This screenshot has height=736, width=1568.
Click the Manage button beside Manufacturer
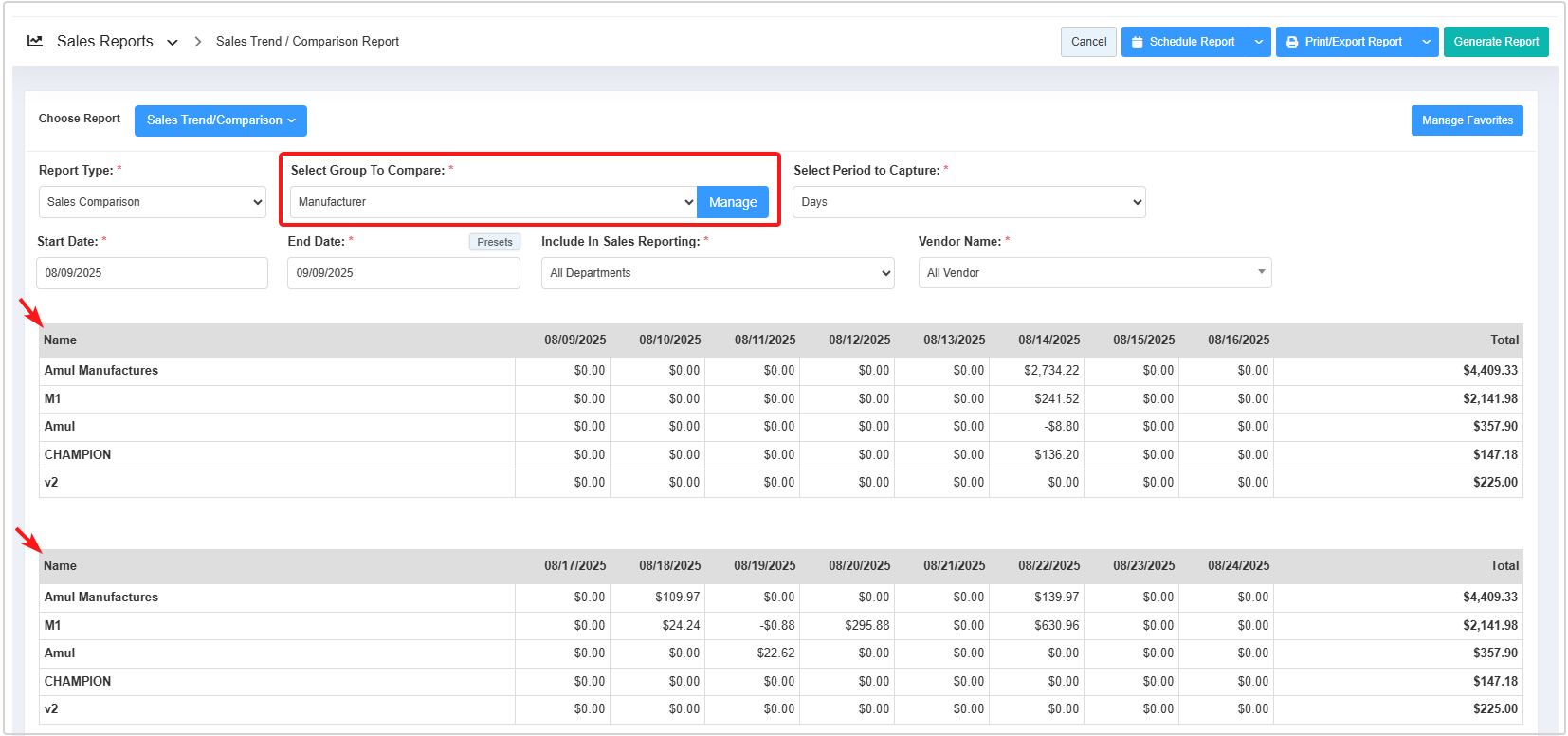[733, 202]
